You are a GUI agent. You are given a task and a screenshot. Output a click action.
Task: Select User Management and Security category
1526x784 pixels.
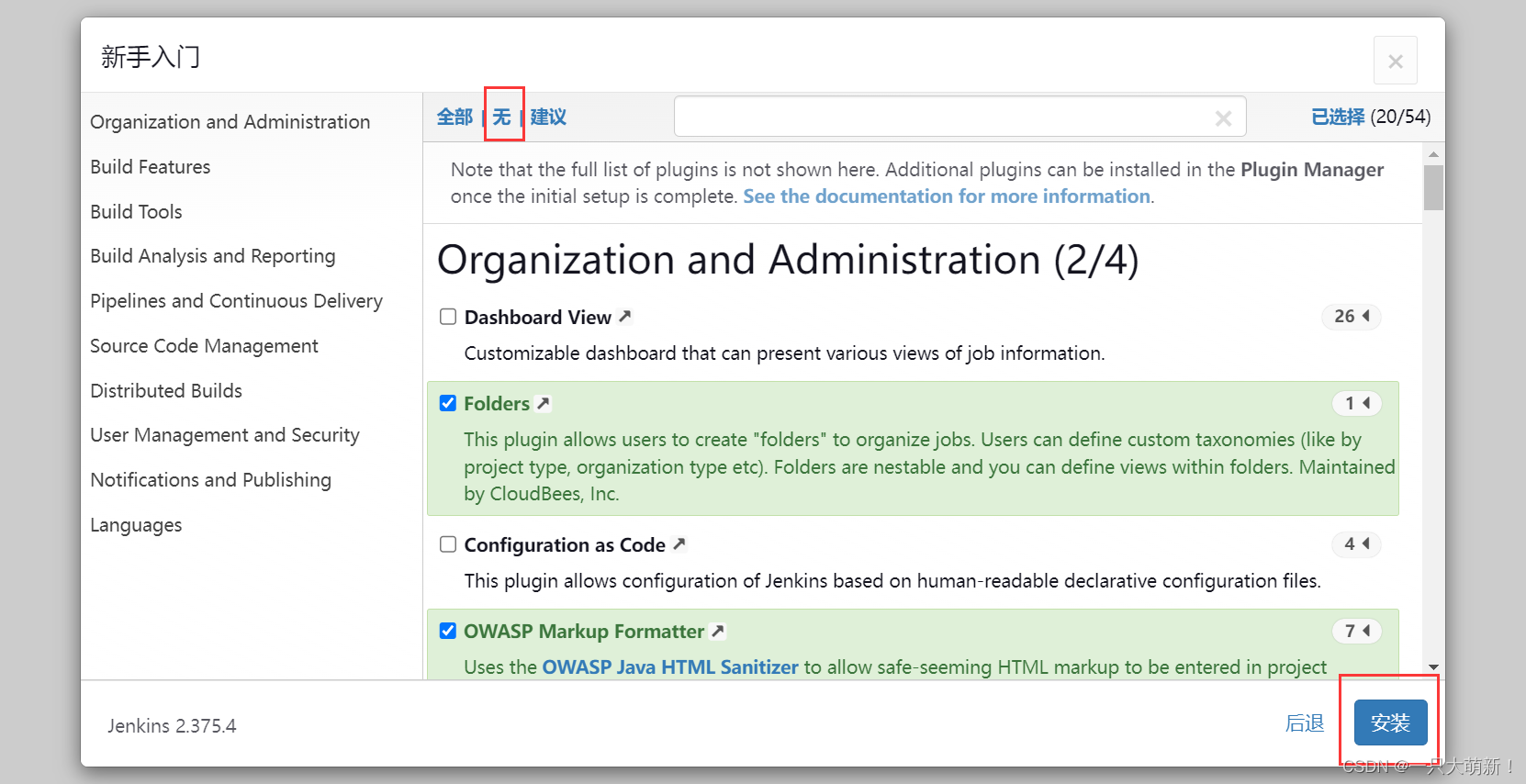(225, 435)
